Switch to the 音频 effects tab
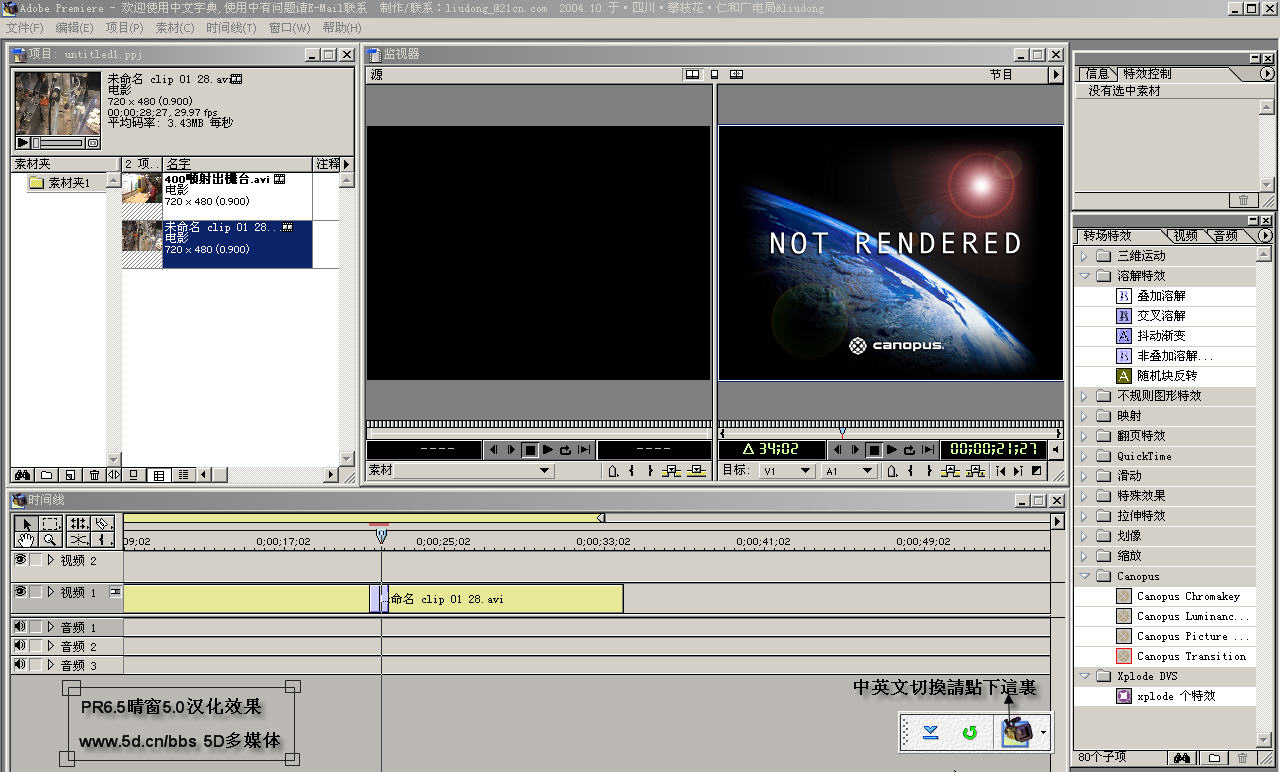Screen dimensions: 1280x772 point(1226,236)
